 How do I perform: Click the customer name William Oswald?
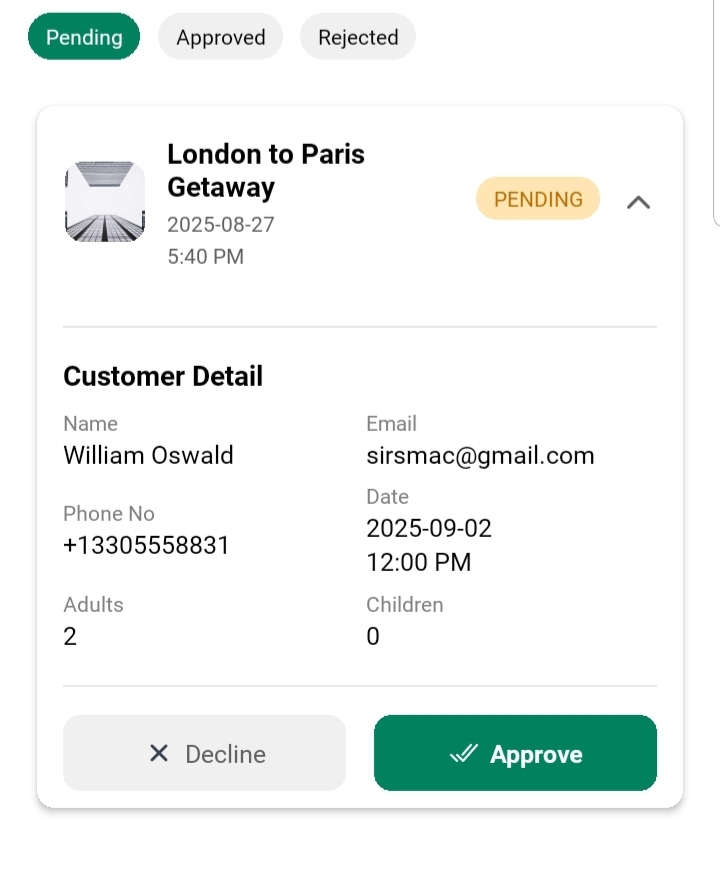148,456
